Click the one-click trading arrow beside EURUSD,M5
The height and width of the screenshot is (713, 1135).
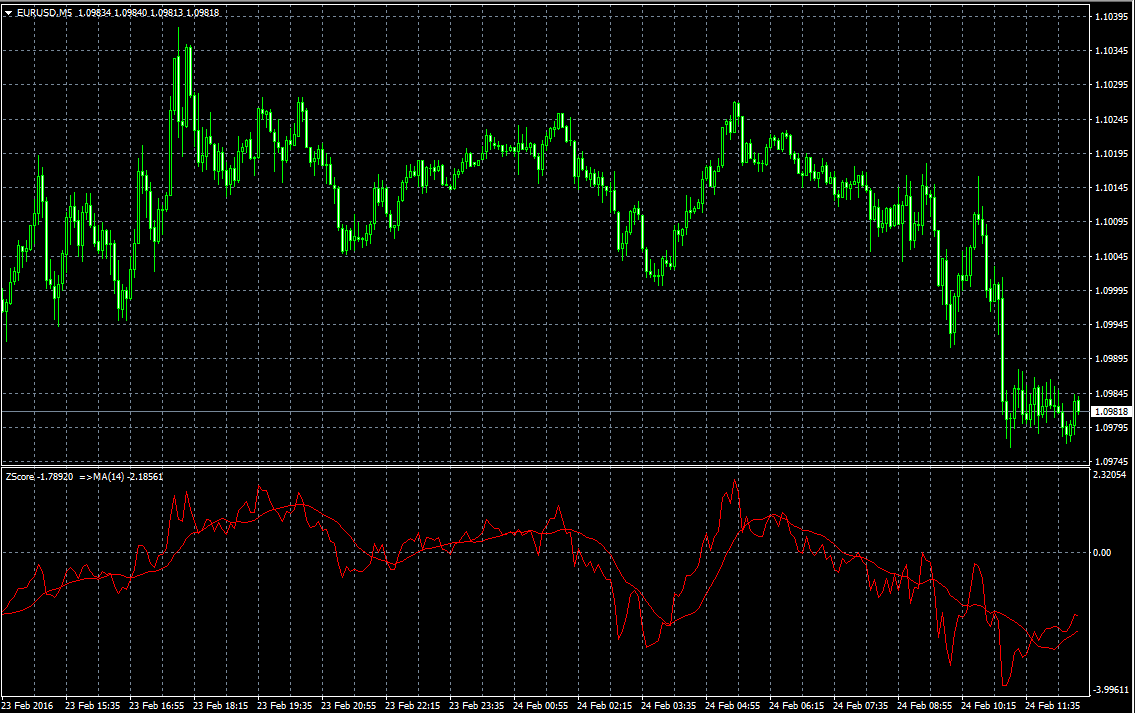pos(8,12)
